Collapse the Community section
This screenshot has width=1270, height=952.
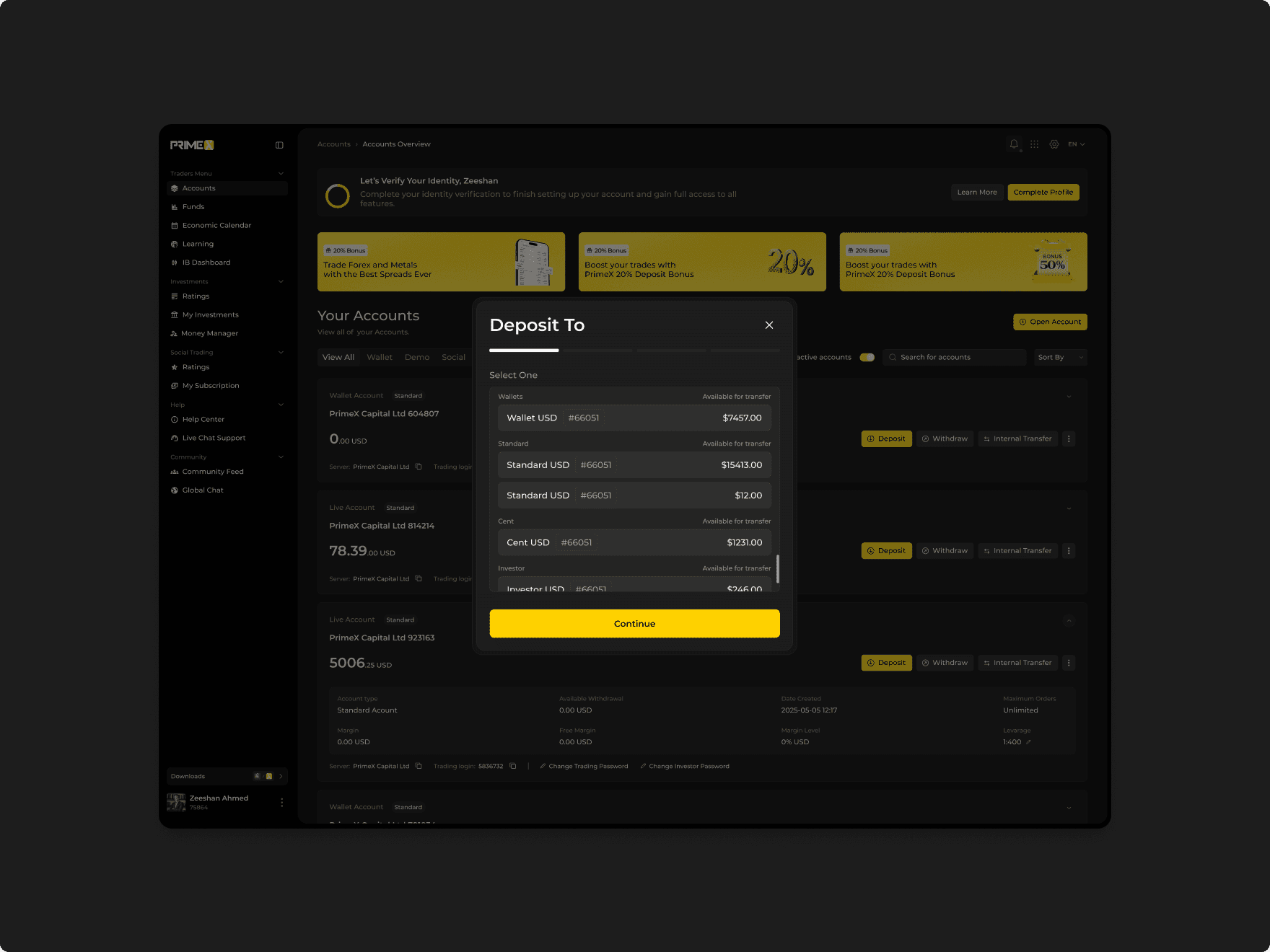click(281, 457)
